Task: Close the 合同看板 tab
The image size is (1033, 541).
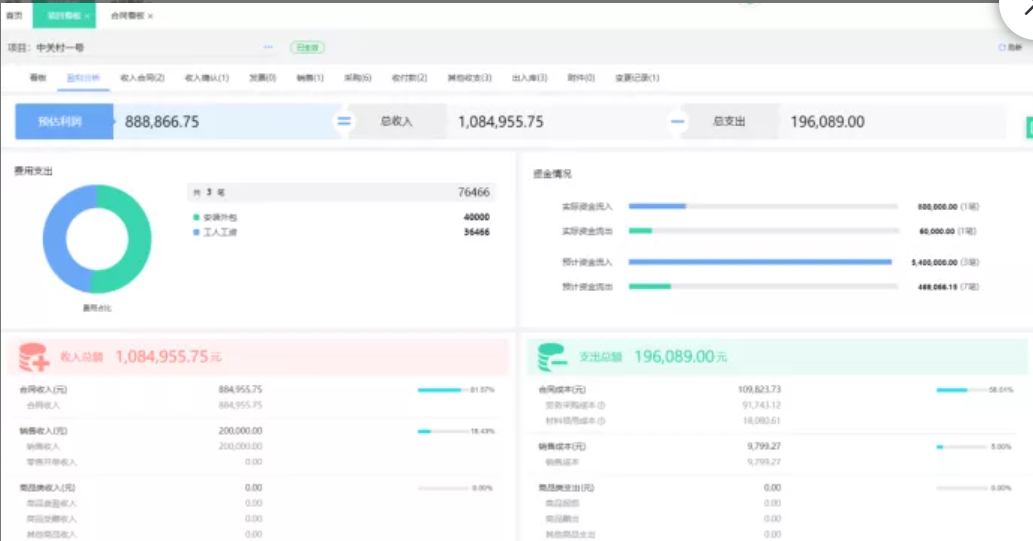Action: pos(150,16)
